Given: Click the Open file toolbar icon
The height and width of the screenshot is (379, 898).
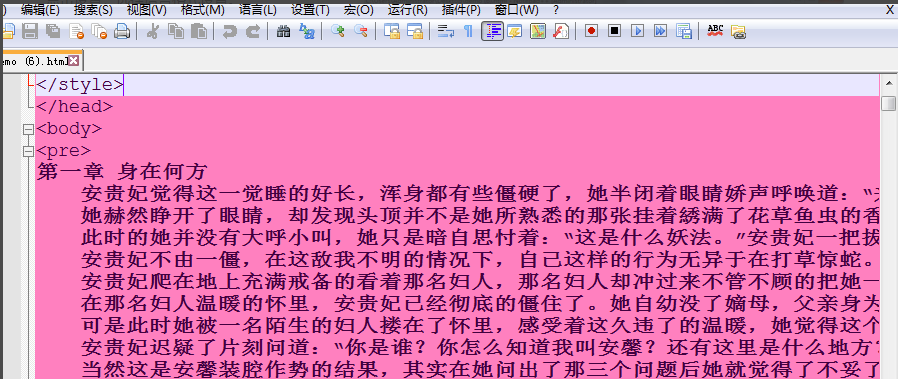Looking at the screenshot, I should [x=8, y=31].
